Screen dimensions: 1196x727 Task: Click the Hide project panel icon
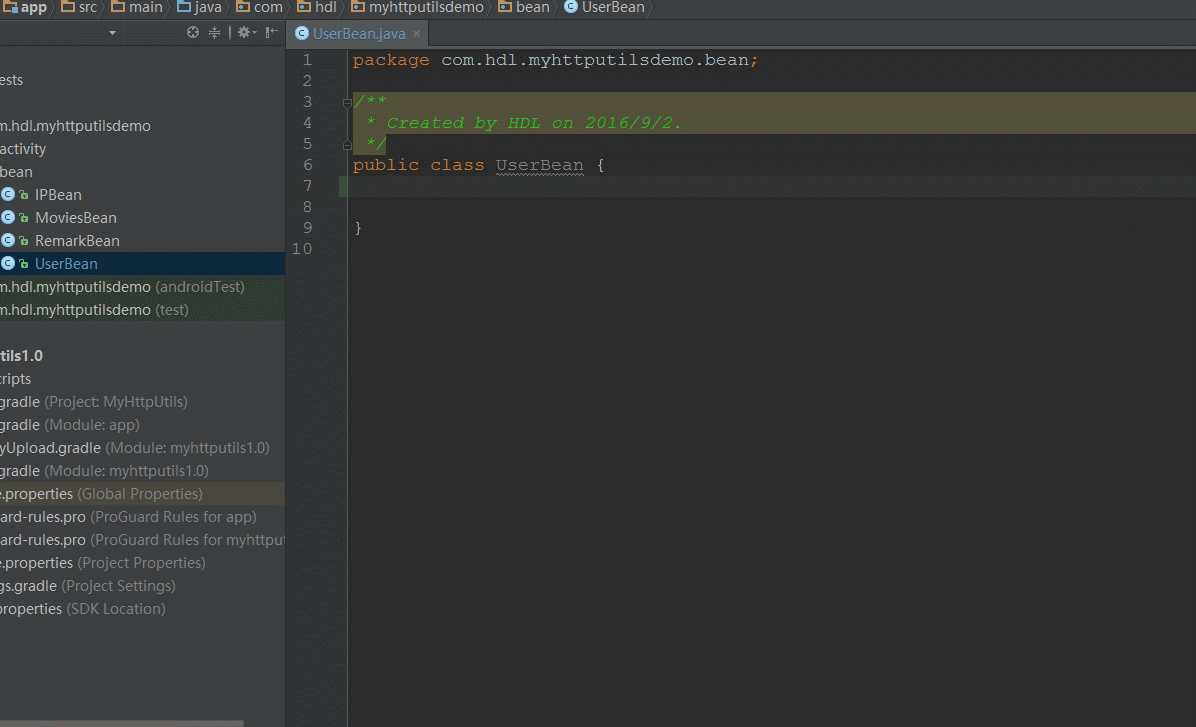(x=271, y=33)
